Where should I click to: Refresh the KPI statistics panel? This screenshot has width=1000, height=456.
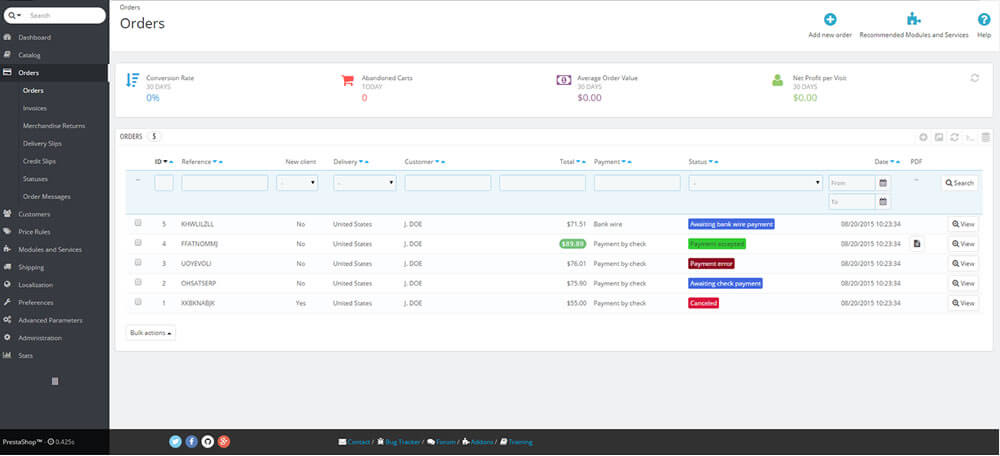(x=974, y=78)
